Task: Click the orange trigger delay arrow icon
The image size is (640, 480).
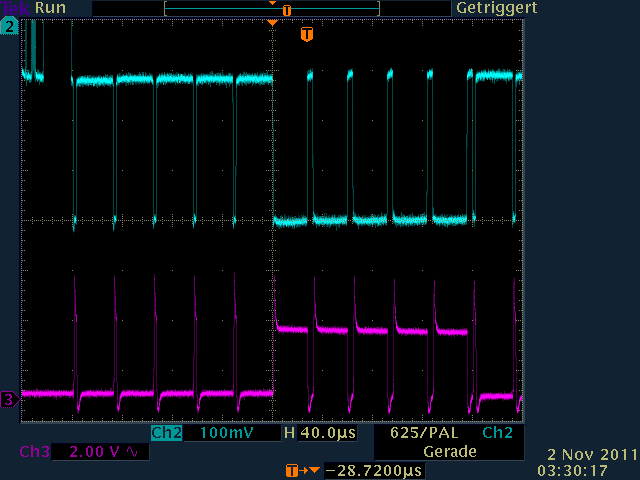Action: [x=297, y=469]
